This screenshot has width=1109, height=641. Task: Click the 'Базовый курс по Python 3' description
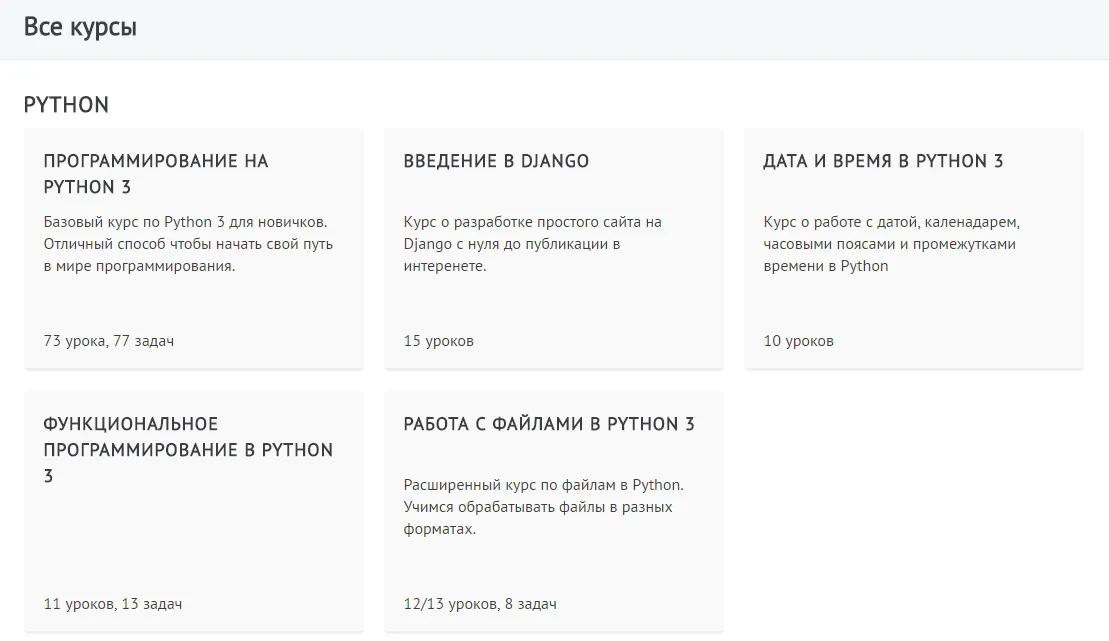pos(188,244)
